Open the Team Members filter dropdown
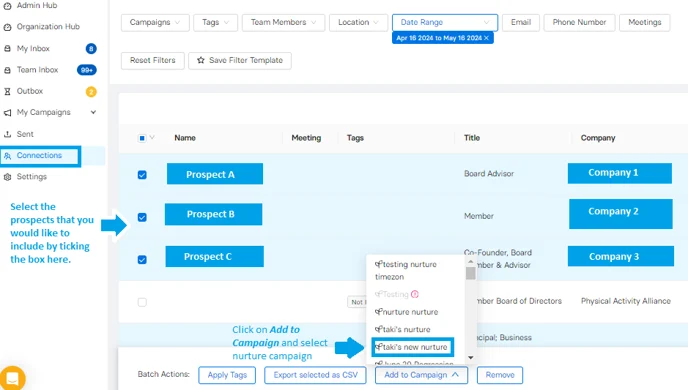The height and width of the screenshot is (390, 688). [283, 22]
